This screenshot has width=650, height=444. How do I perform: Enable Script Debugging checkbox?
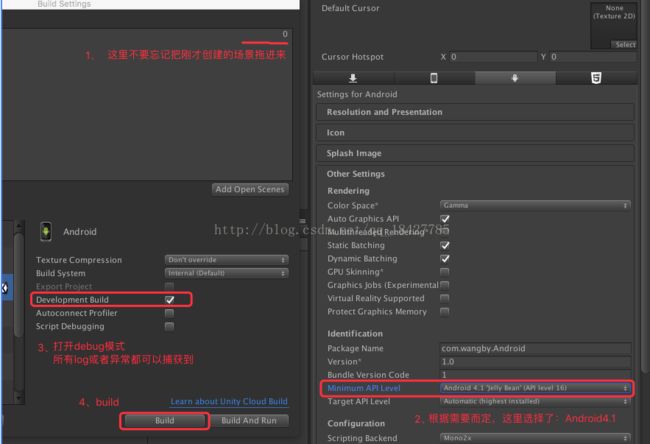point(169,326)
